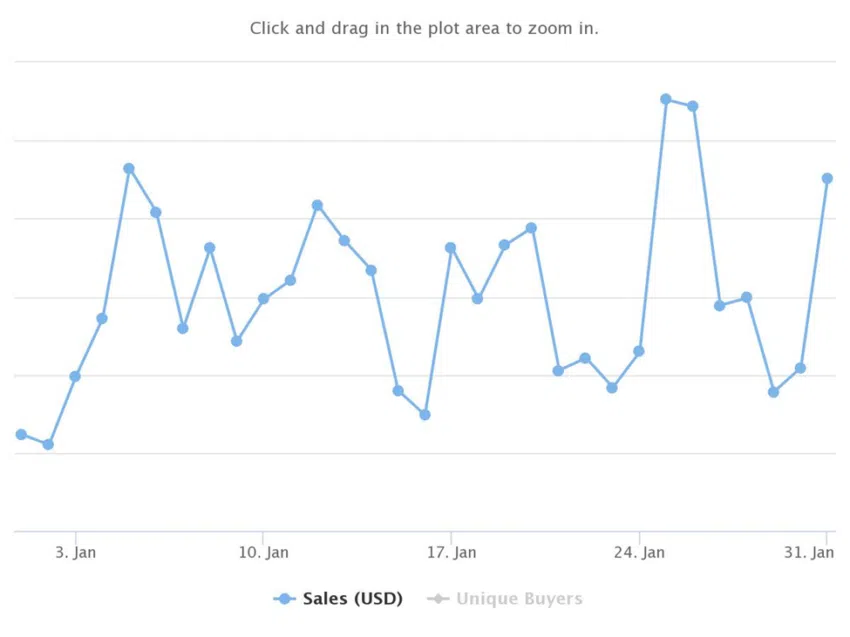The image size is (850, 637).
Task: Select the lowest data point on 2 Jan
Action: pyautogui.click(x=48, y=445)
